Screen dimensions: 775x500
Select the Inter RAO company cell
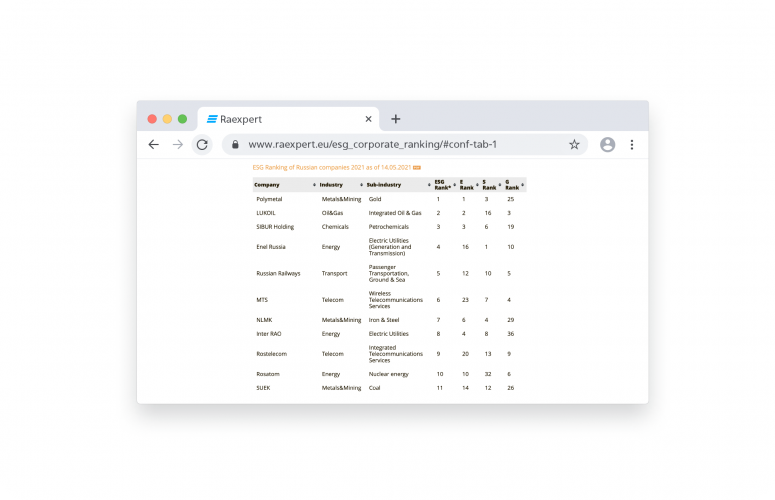269,334
